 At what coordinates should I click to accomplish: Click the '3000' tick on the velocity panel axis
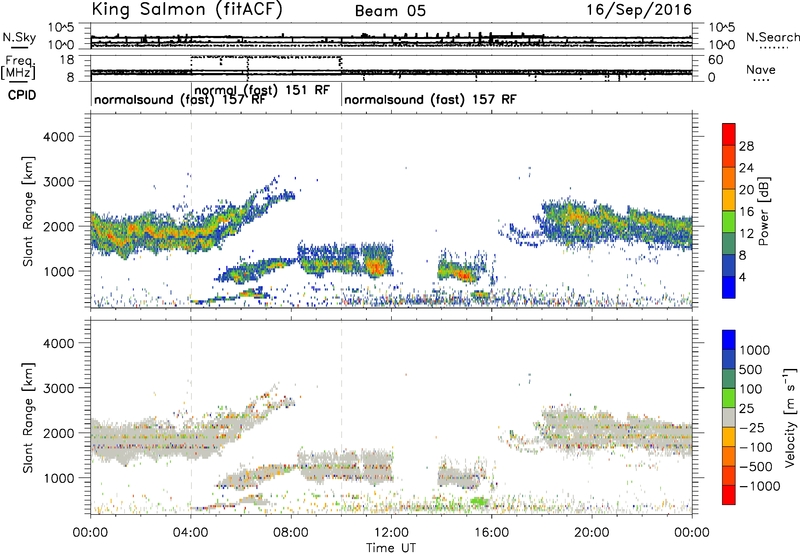pos(58,388)
